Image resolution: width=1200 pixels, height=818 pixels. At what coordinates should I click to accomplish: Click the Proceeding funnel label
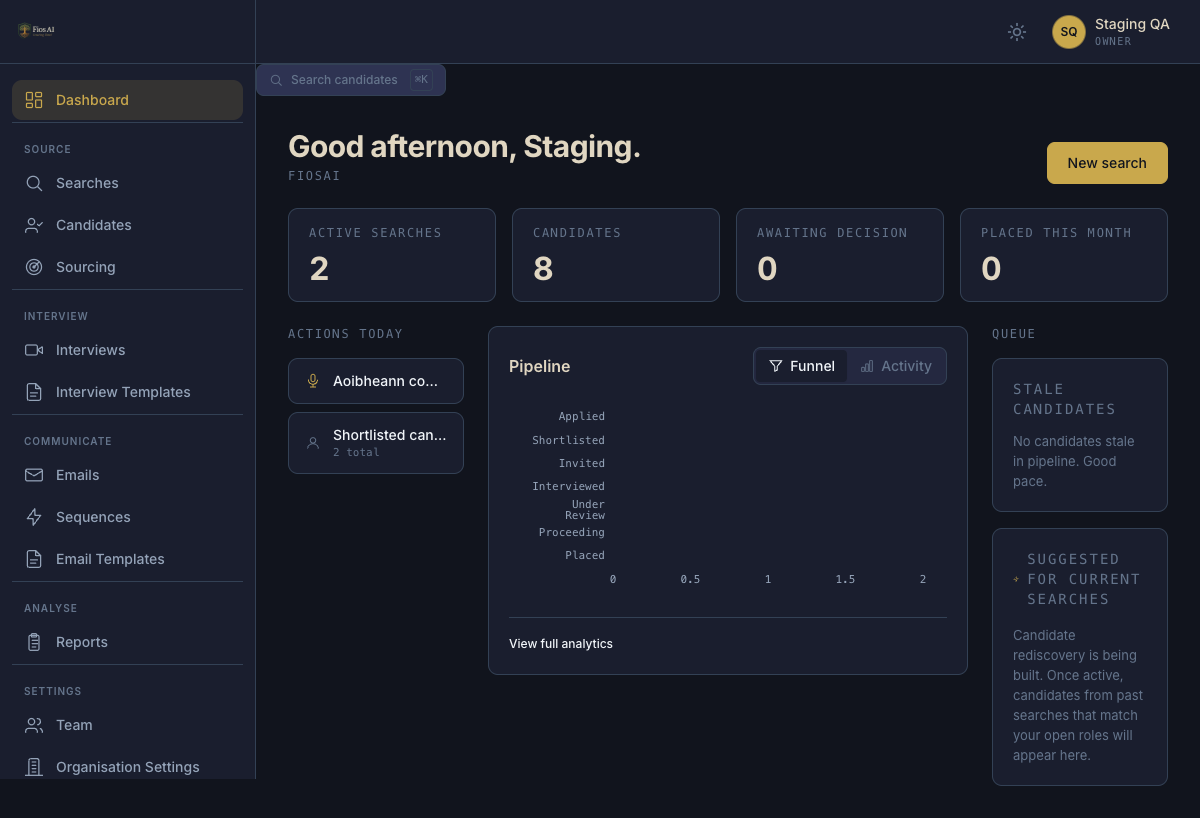[572, 533]
